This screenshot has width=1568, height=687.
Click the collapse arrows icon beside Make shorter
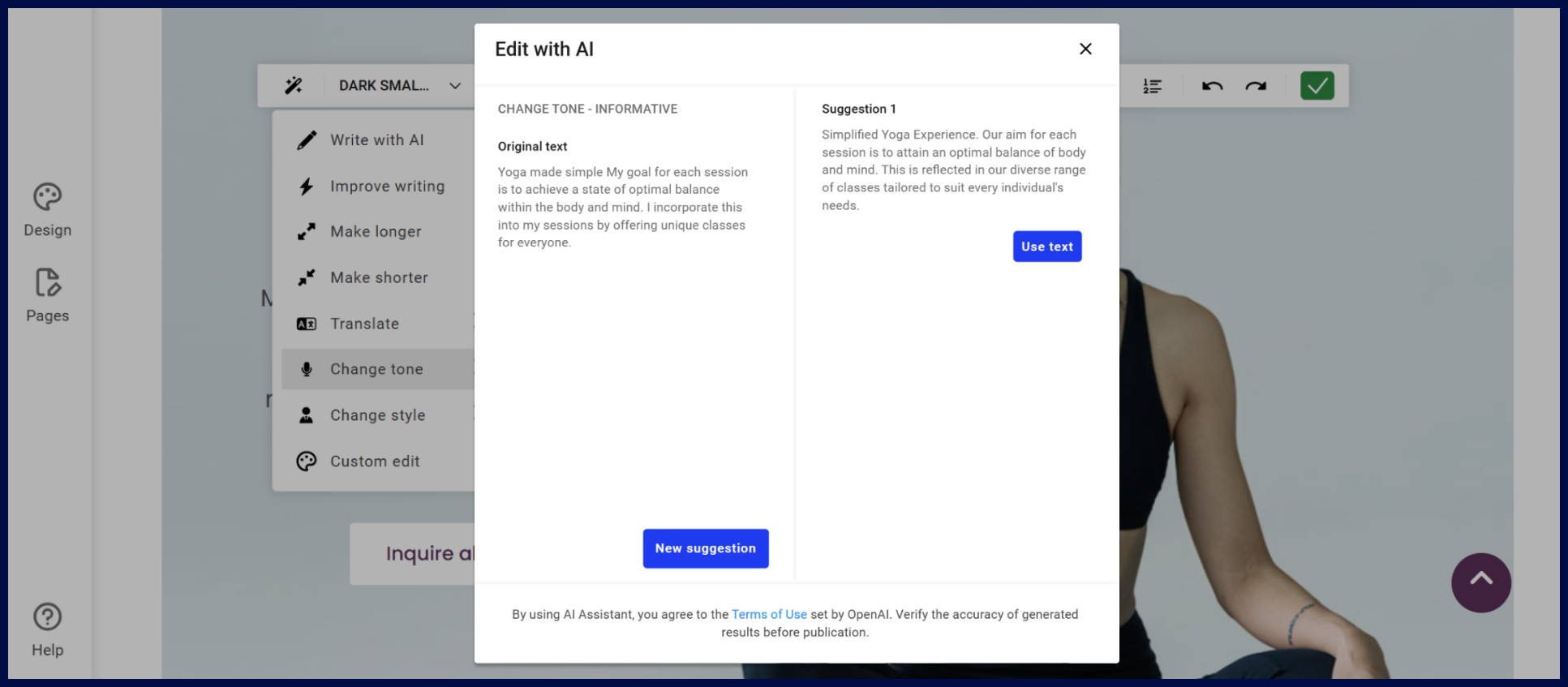(x=307, y=278)
